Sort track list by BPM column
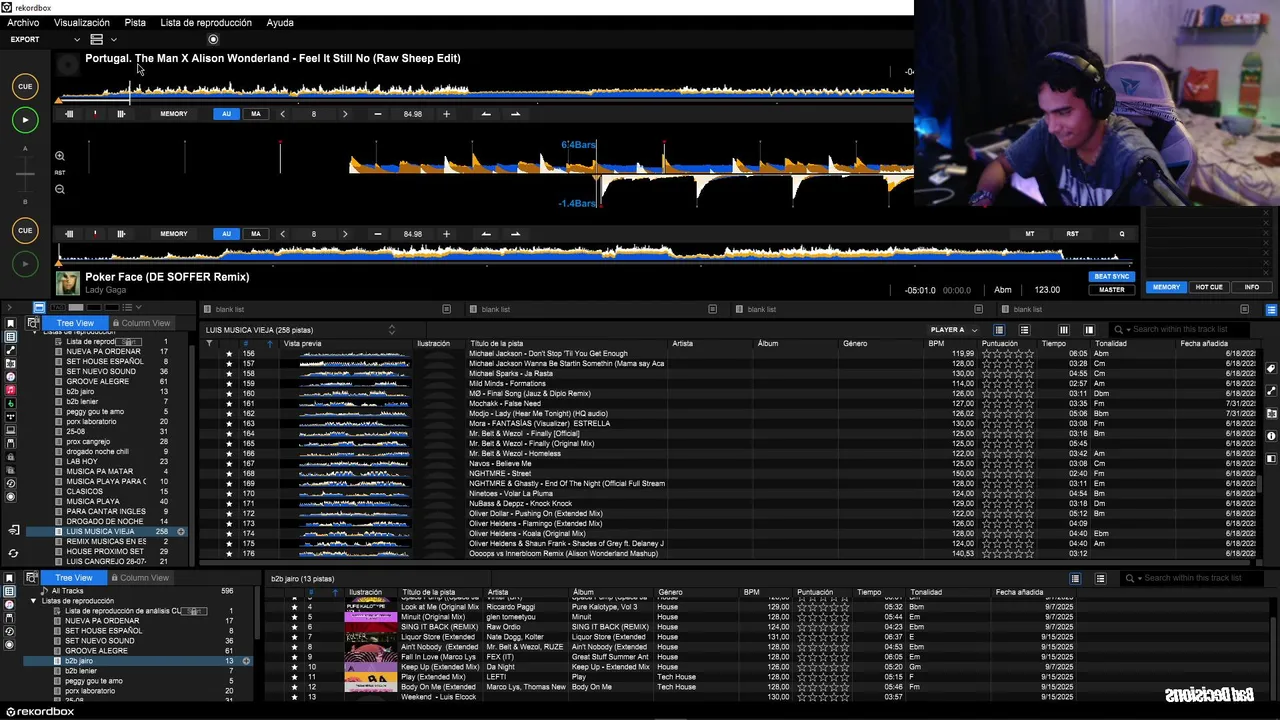The height and width of the screenshot is (720, 1280). point(936,344)
